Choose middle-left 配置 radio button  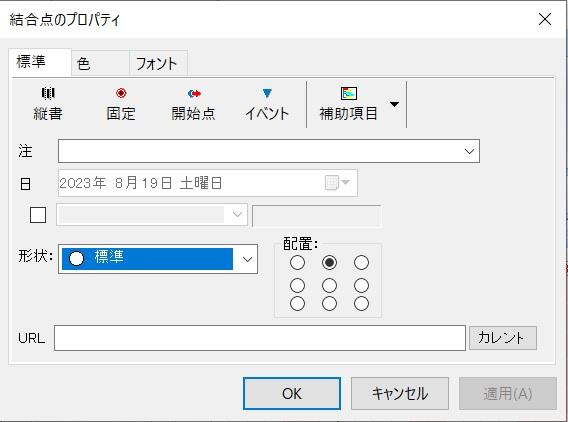tap(297, 285)
